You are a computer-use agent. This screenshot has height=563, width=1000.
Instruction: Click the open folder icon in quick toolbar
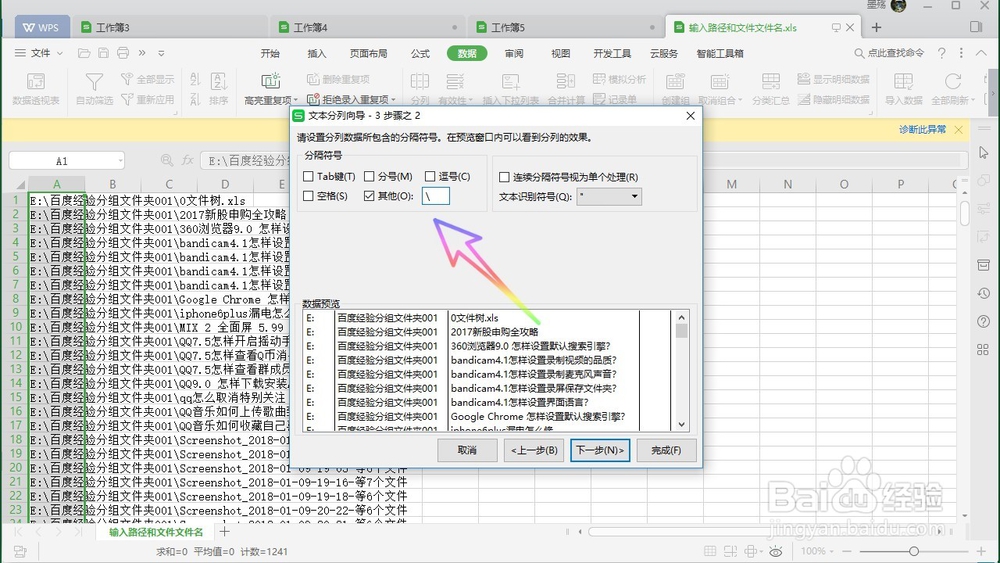[x=84, y=53]
